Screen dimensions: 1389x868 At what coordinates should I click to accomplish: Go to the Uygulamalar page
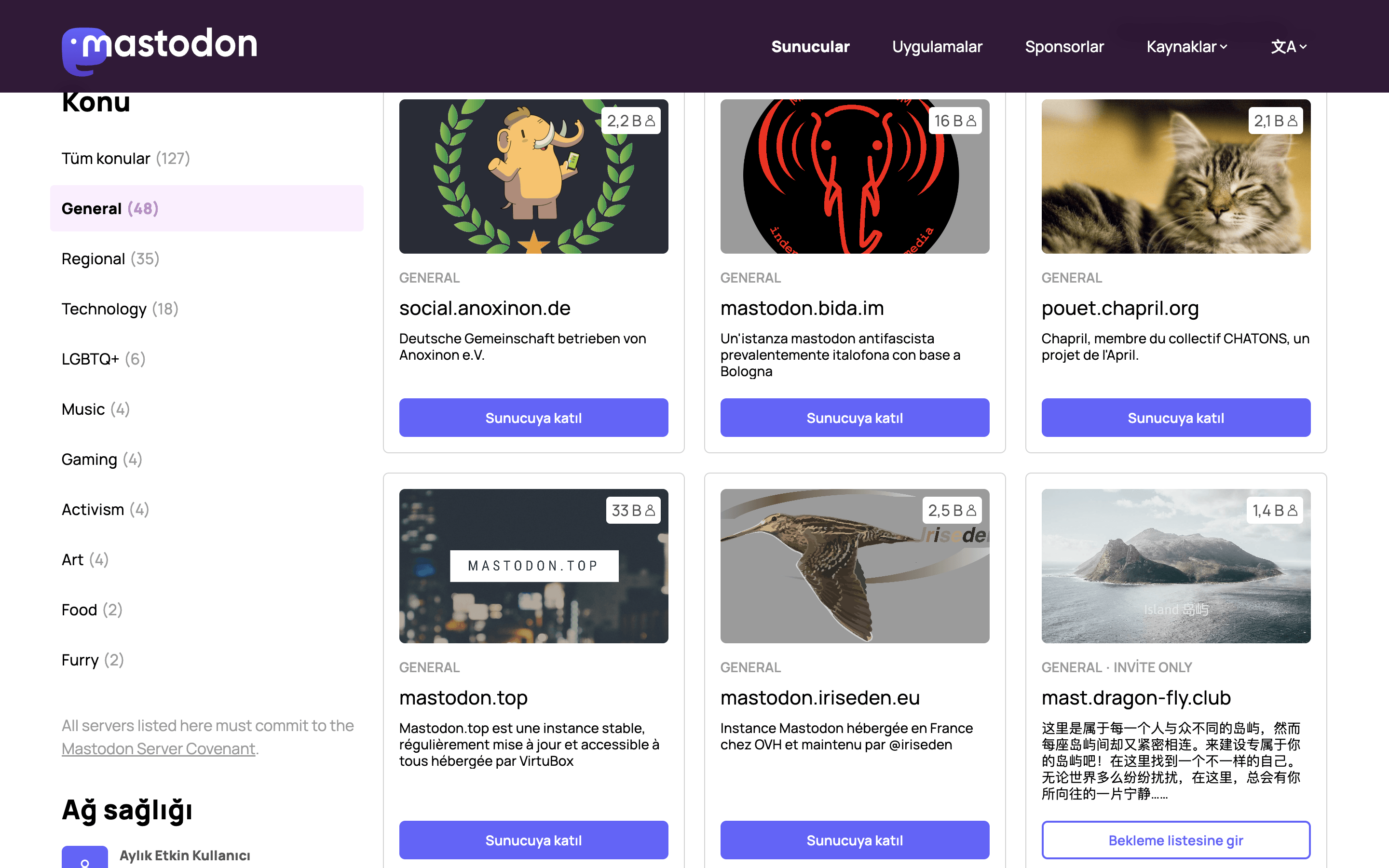point(937,46)
